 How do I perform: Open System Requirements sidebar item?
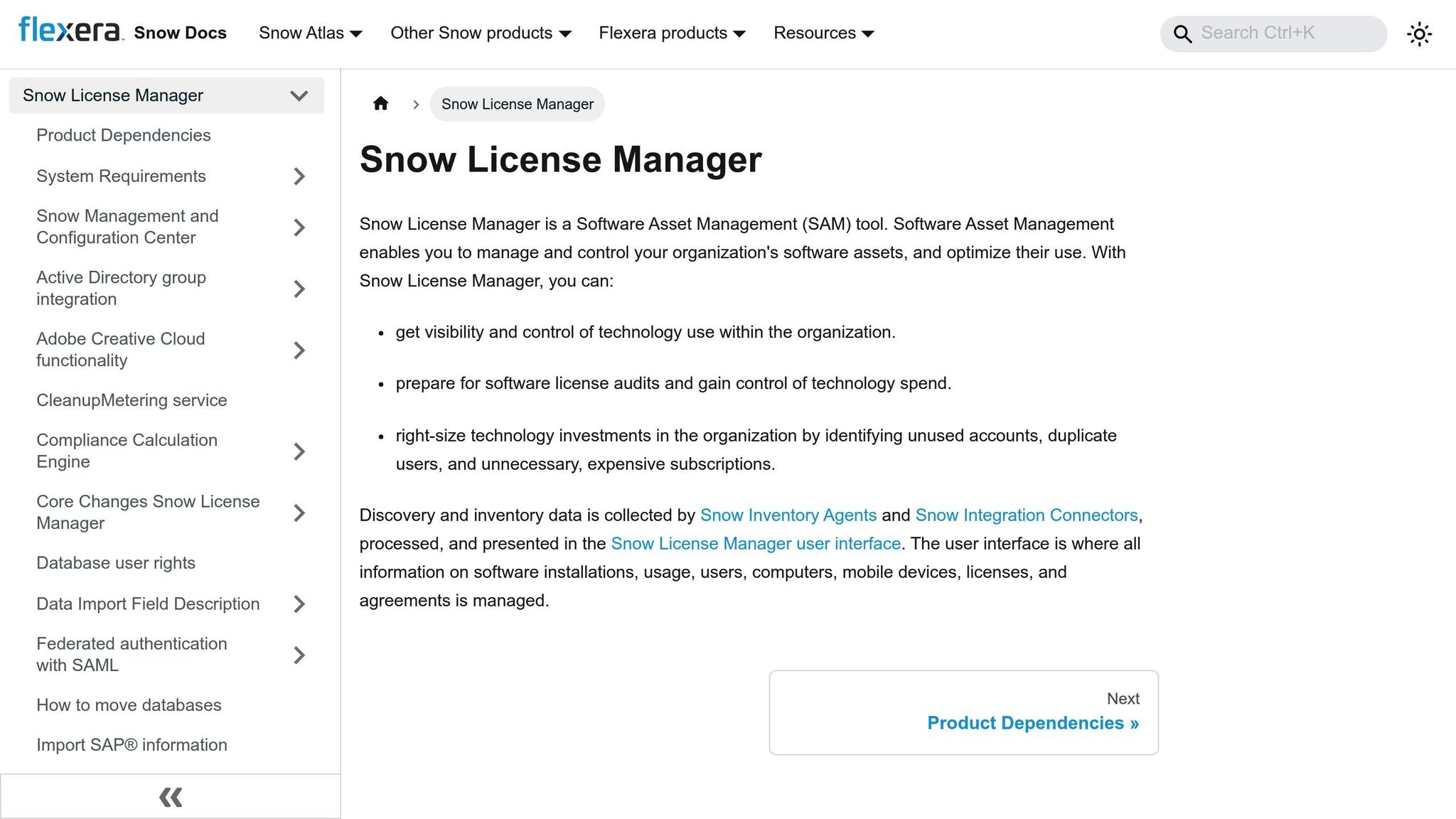coord(121,176)
